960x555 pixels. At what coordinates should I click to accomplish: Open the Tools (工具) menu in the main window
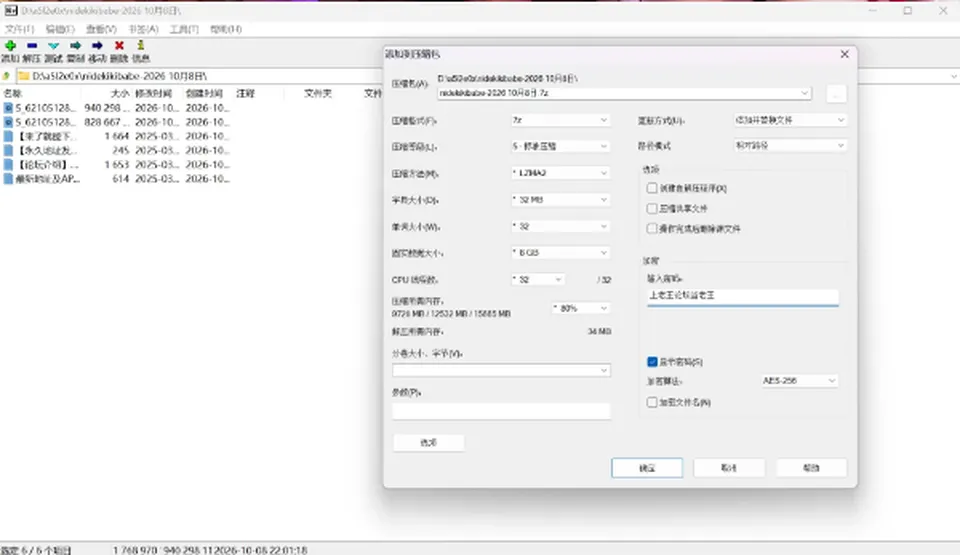[x=184, y=29]
